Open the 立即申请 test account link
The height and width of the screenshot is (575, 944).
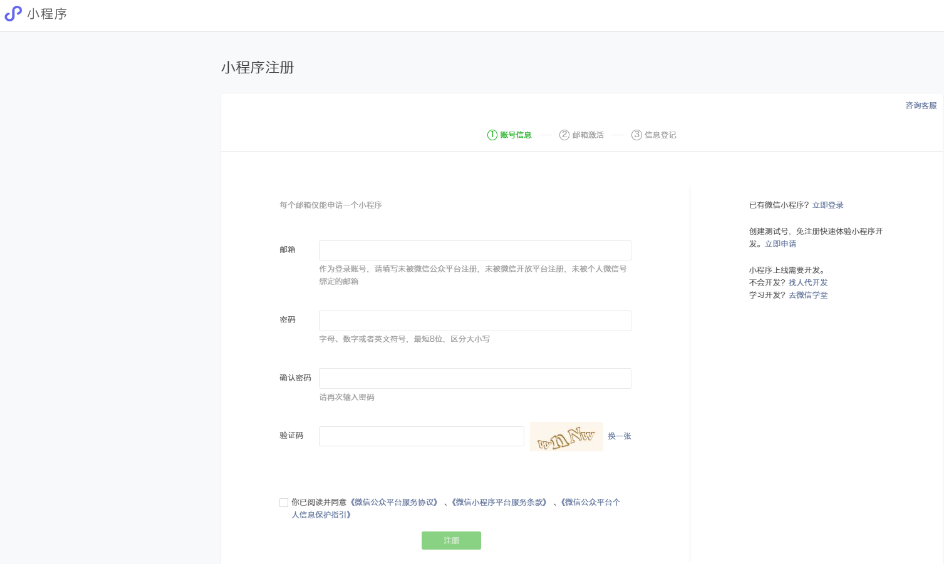[780, 244]
